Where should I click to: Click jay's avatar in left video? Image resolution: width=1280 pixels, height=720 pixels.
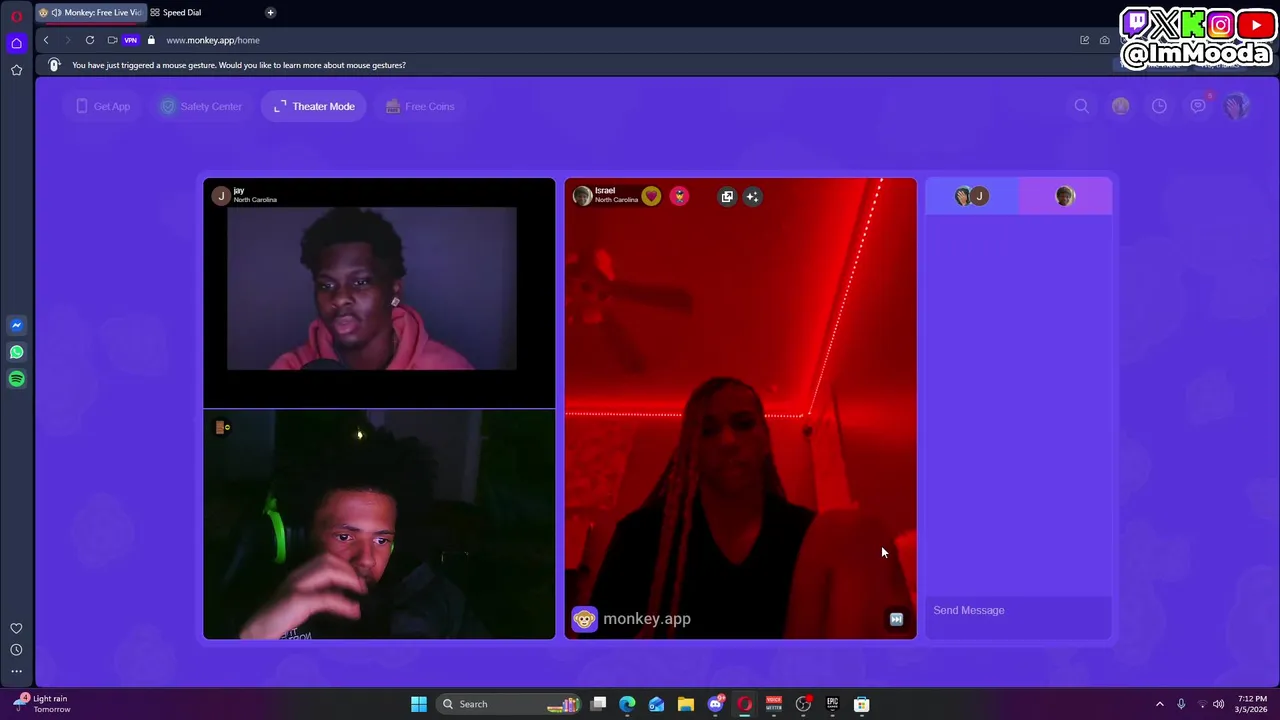(x=221, y=196)
